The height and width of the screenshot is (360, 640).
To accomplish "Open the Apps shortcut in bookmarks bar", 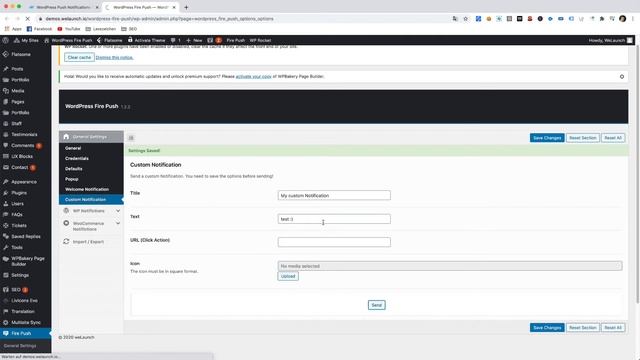I will coord(13,29).
